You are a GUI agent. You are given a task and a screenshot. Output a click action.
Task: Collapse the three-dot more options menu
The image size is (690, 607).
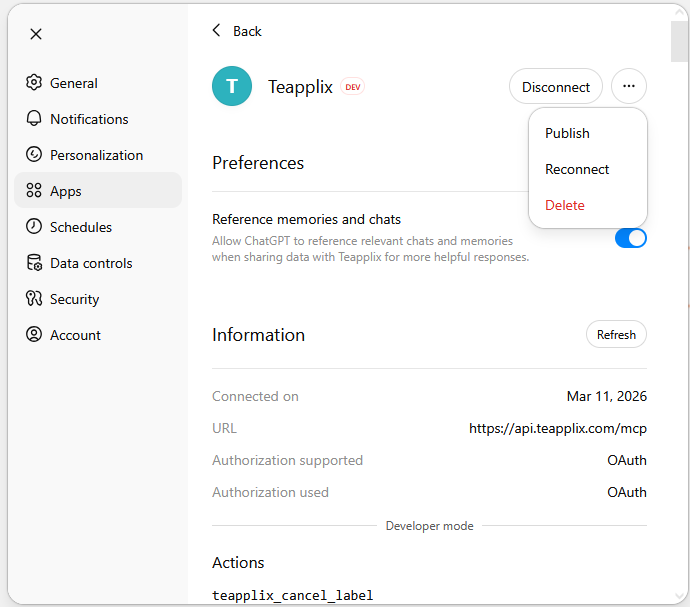pos(628,87)
